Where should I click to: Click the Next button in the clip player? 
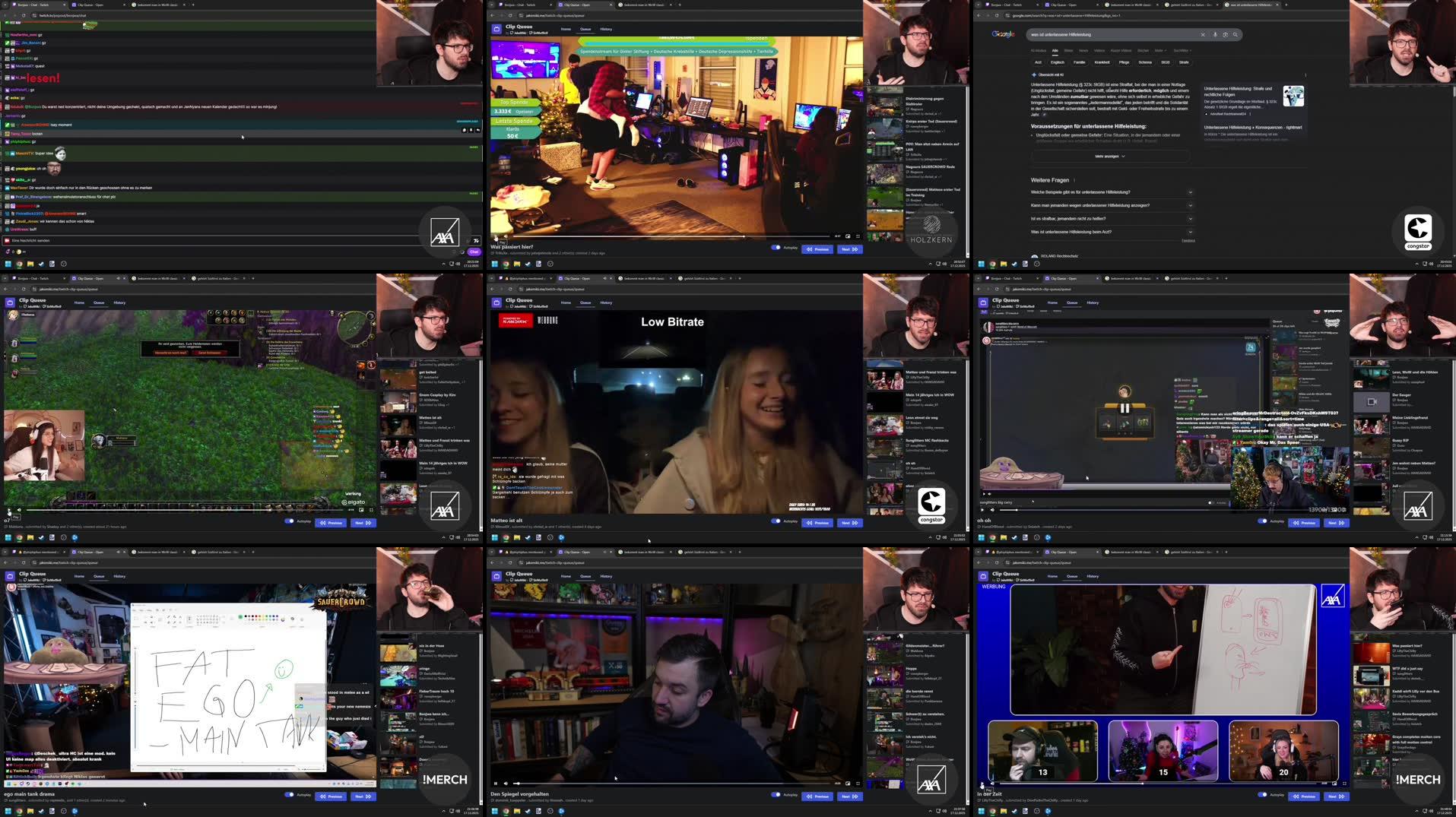point(849,249)
